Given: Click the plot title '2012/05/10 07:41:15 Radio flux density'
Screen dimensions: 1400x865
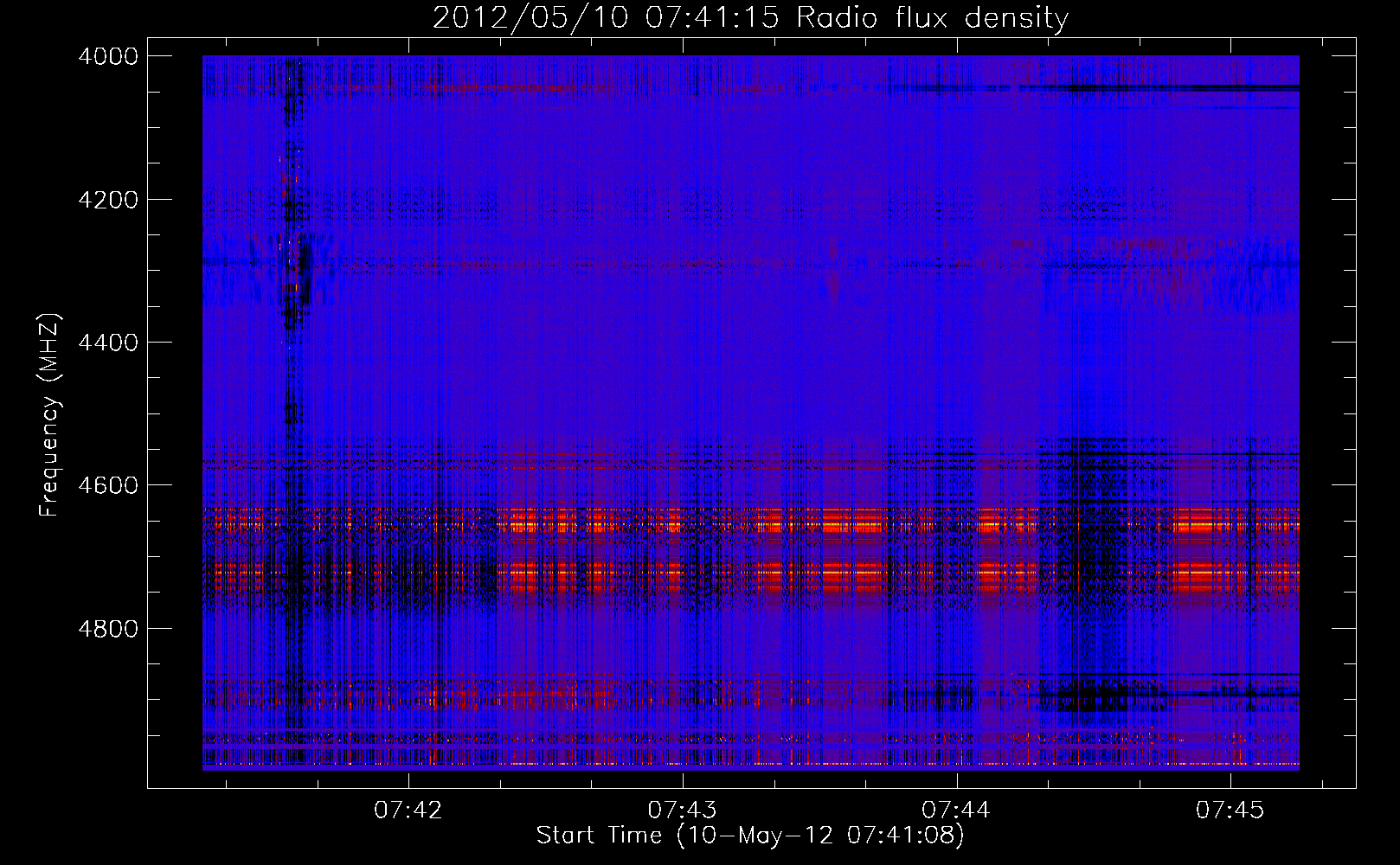Looking at the screenshot, I should [x=750, y=18].
